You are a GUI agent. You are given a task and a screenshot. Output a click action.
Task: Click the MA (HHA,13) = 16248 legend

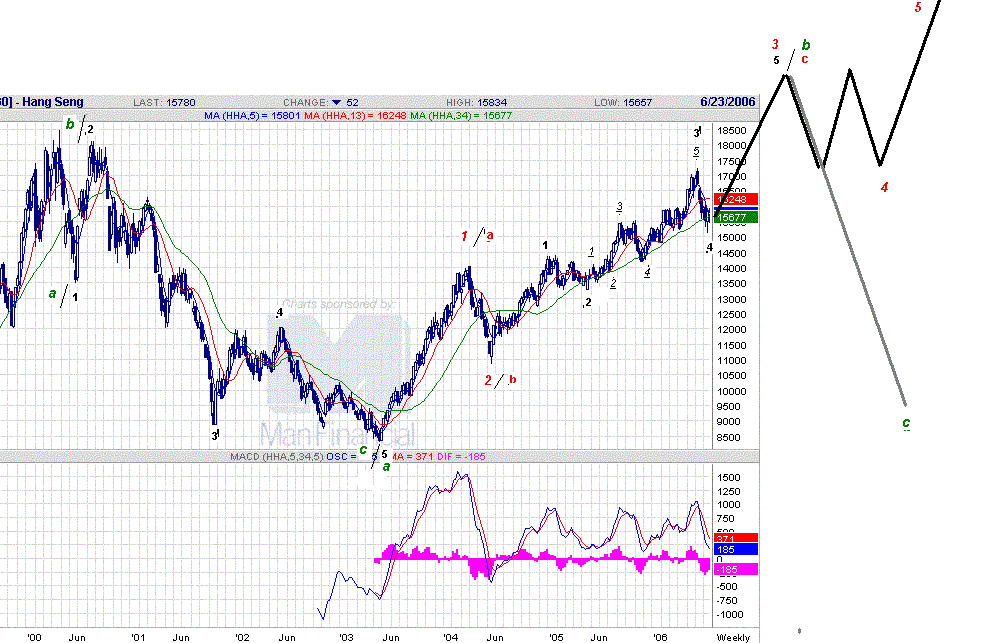[x=355, y=116]
